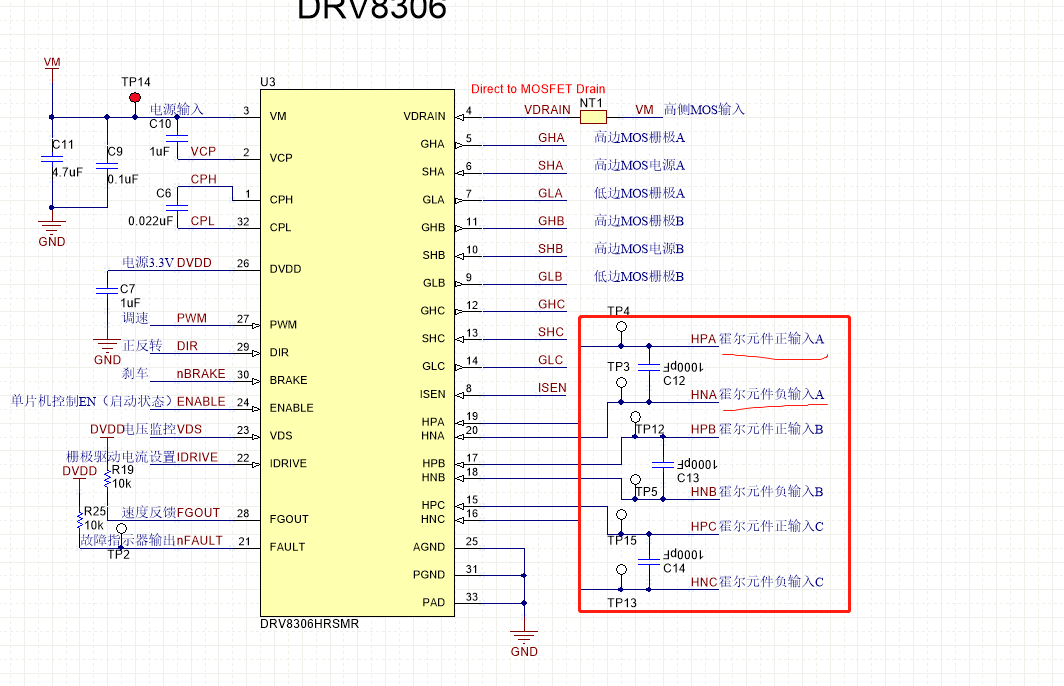Select the VM label beside NT1
This screenshot has width=1064, height=686.
click(644, 109)
